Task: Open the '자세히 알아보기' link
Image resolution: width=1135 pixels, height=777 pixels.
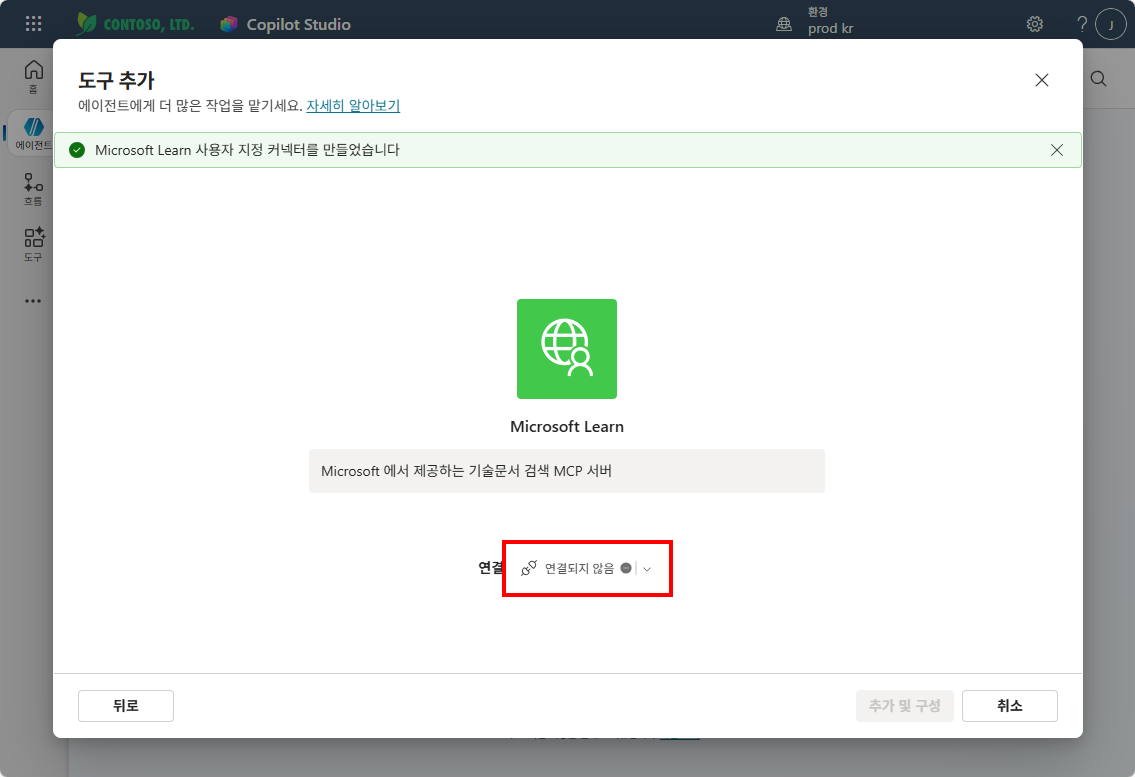Action: pyautogui.click(x=353, y=106)
